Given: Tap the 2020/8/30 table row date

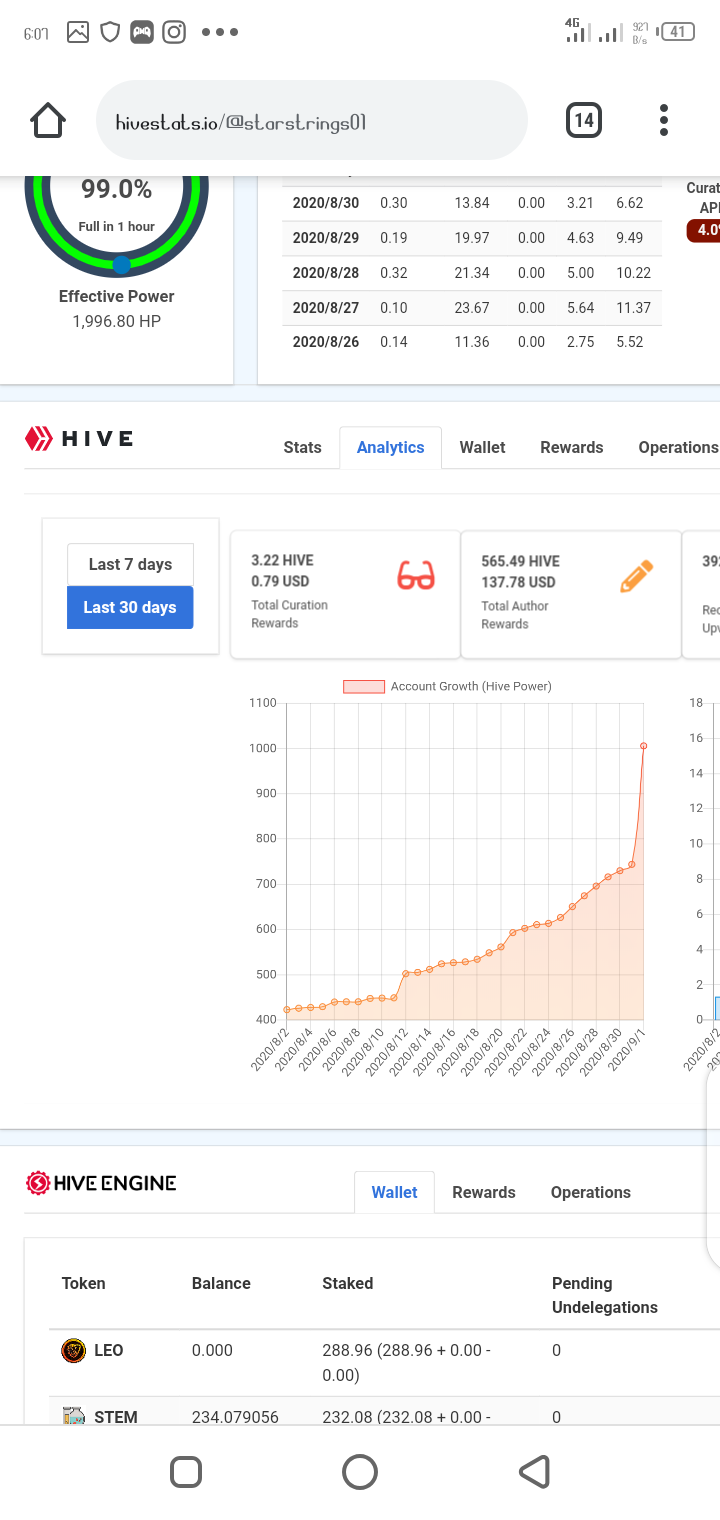Looking at the screenshot, I should pyautogui.click(x=326, y=203).
